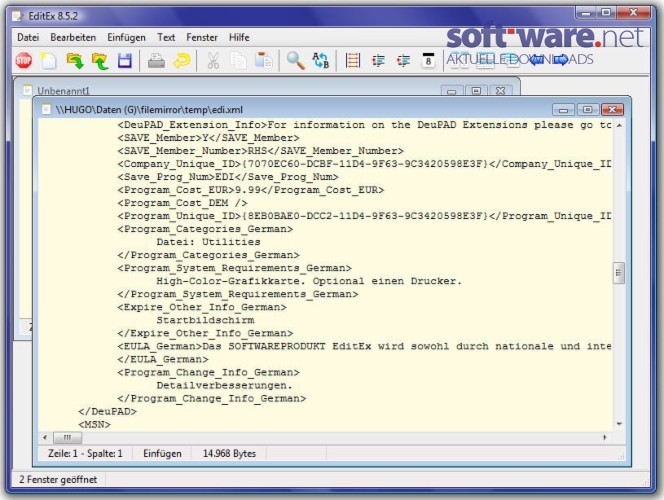Maximize the edi.xml document window
Screen dimensions: 664x500
[587, 110]
